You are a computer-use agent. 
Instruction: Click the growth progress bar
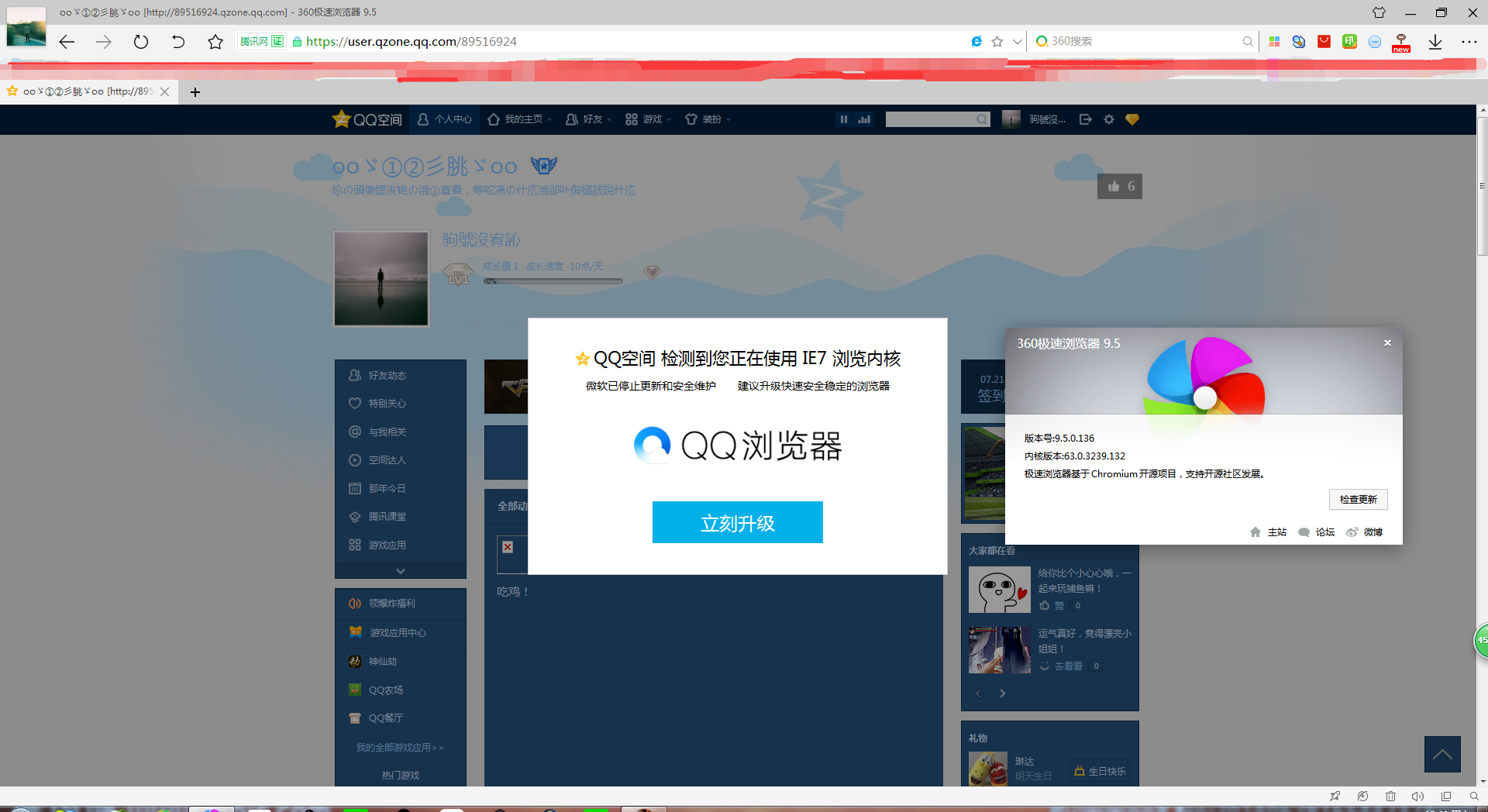[x=553, y=281]
